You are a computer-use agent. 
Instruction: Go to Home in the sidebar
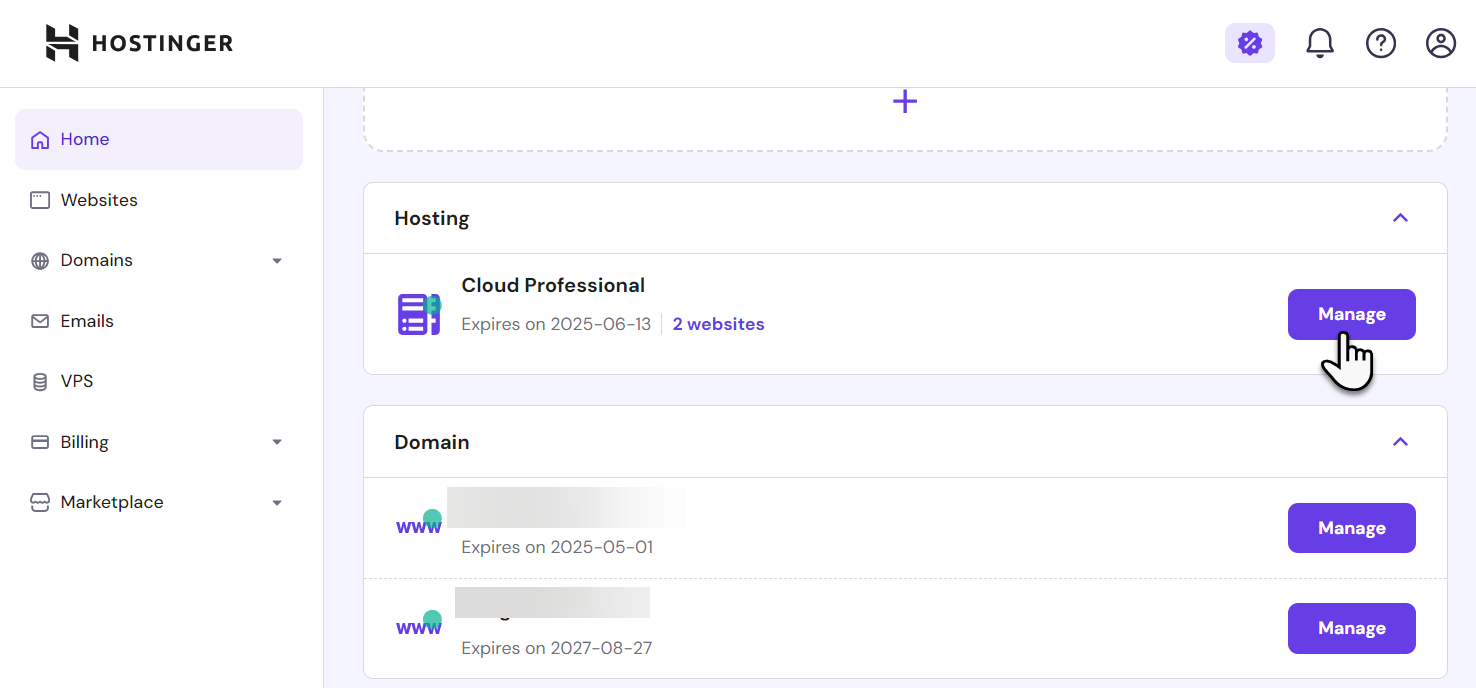point(159,139)
